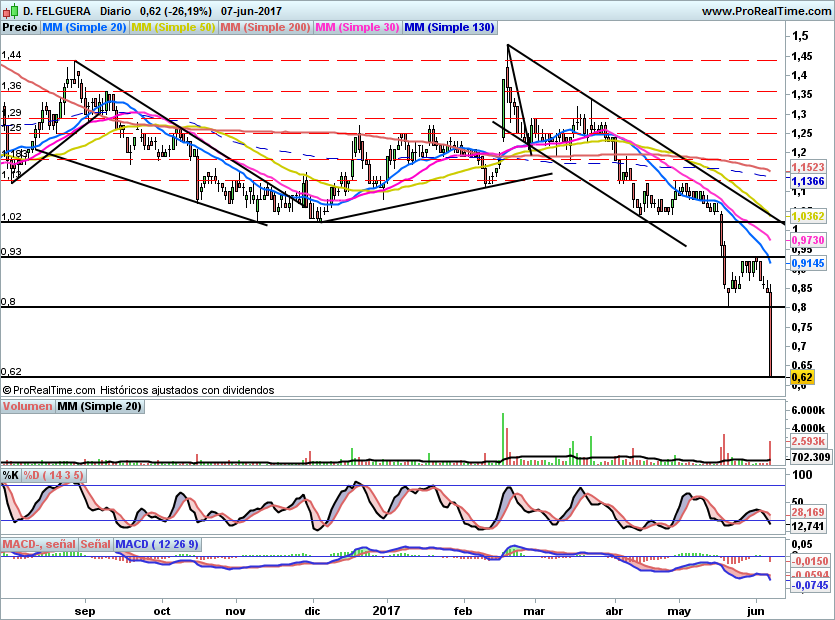The height and width of the screenshot is (620, 835).
Task: Click the yellow 0,62 current price tag
Action: tap(801, 377)
